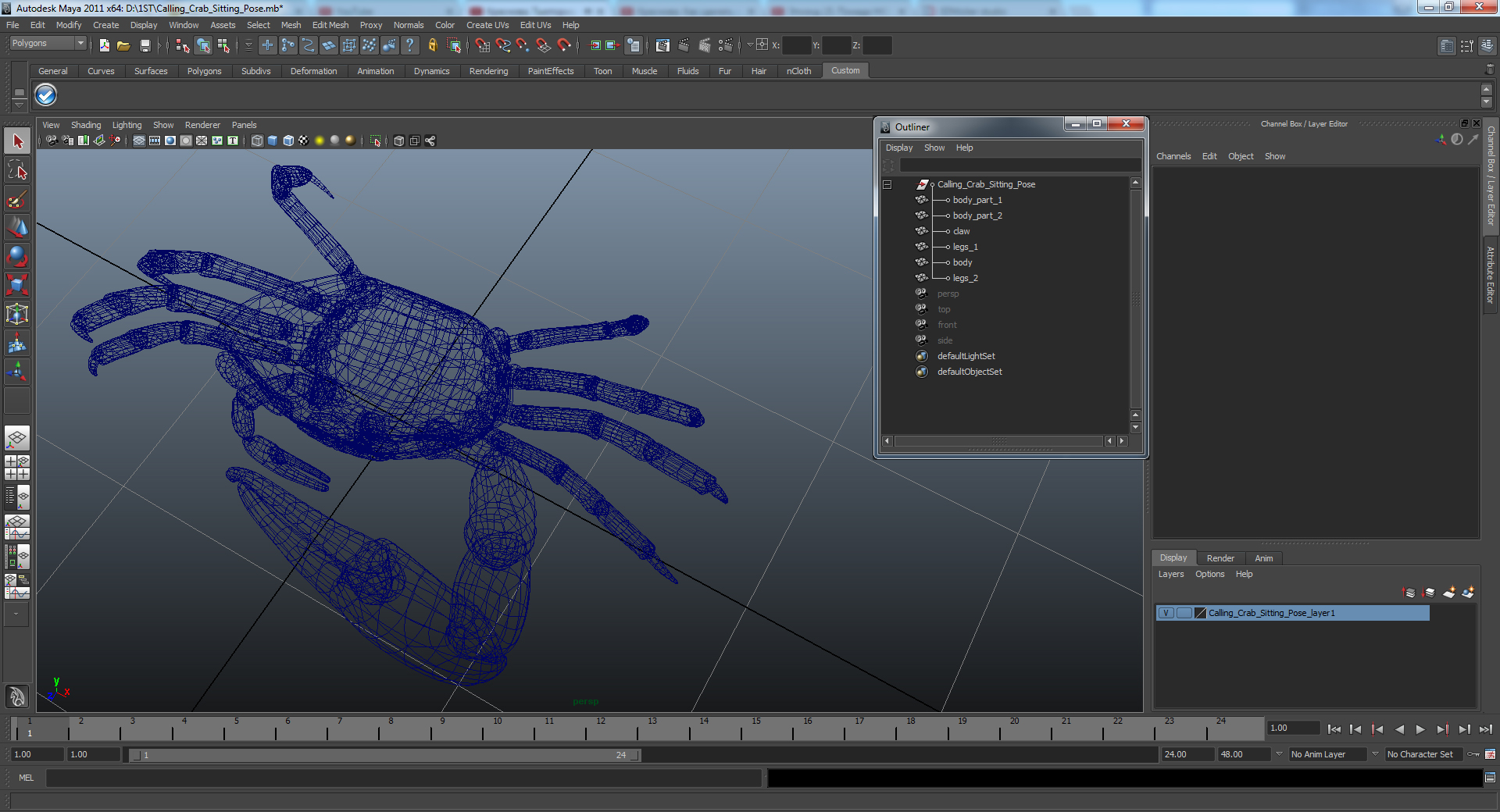Viewport: 1500px width, 812px height.
Task: Open the Render View window clapperboard
Action: [662, 45]
